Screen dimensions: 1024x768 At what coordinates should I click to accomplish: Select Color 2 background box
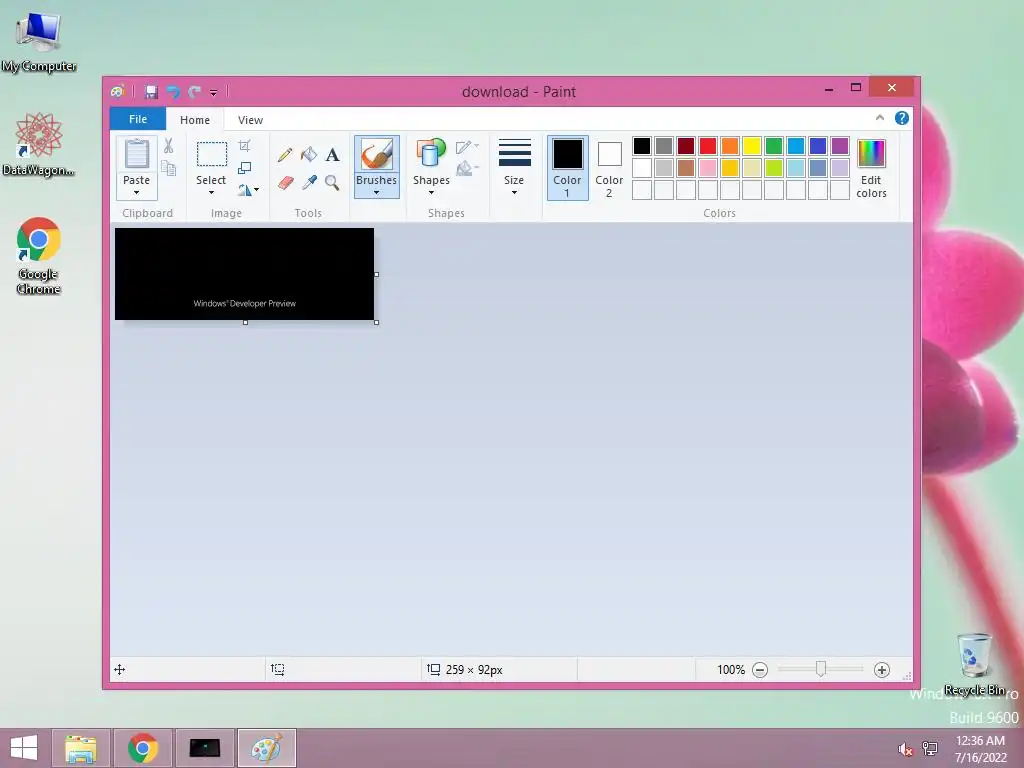click(609, 168)
